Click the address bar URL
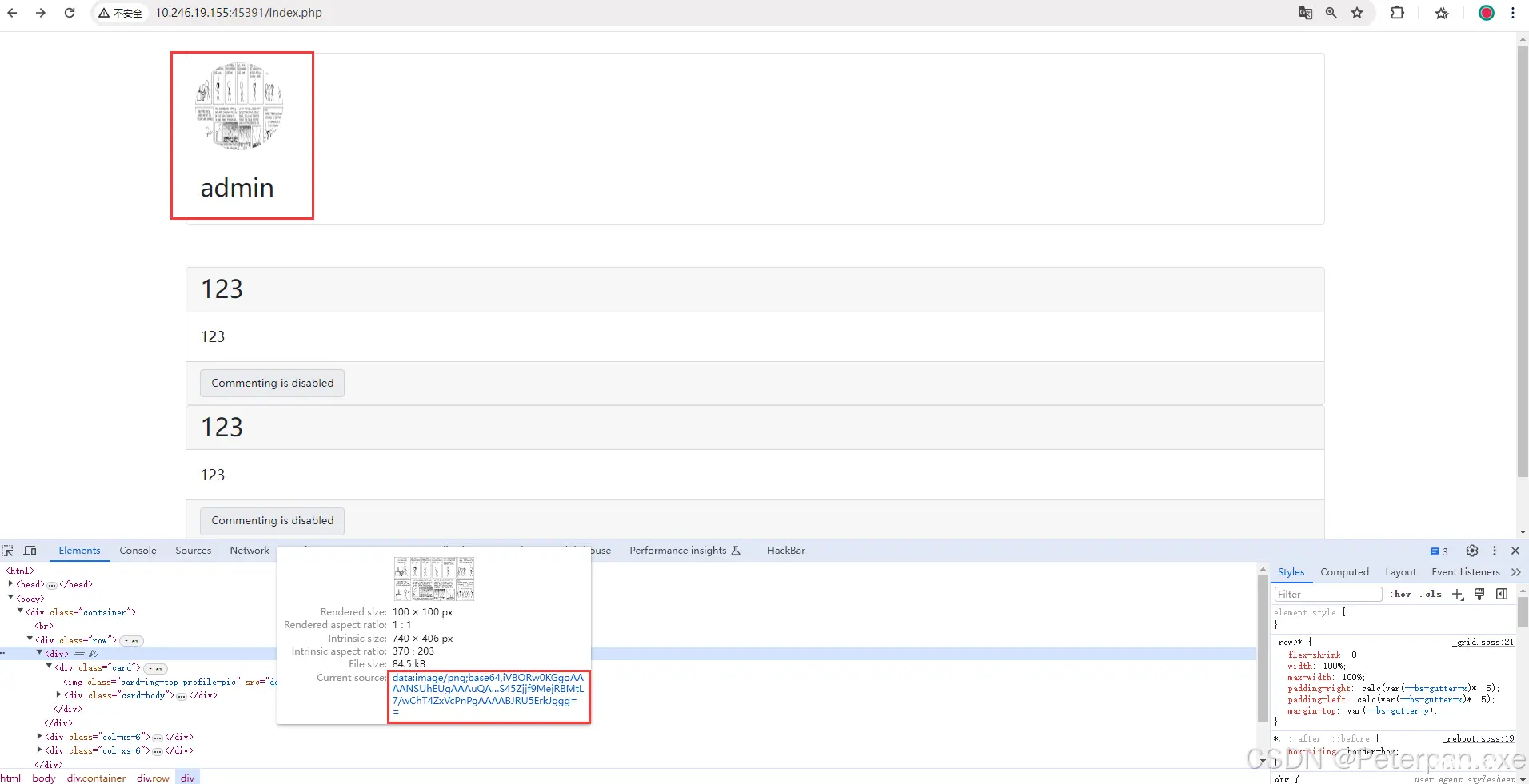 coord(238,13)
